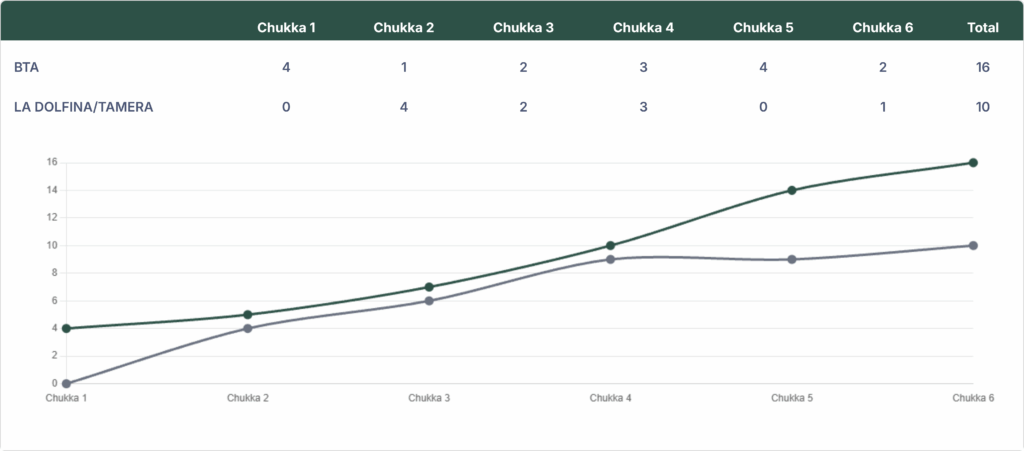Select the Chukka 3 column header
Viewport: 1024px width, 451px height.
tap(523, 27)
